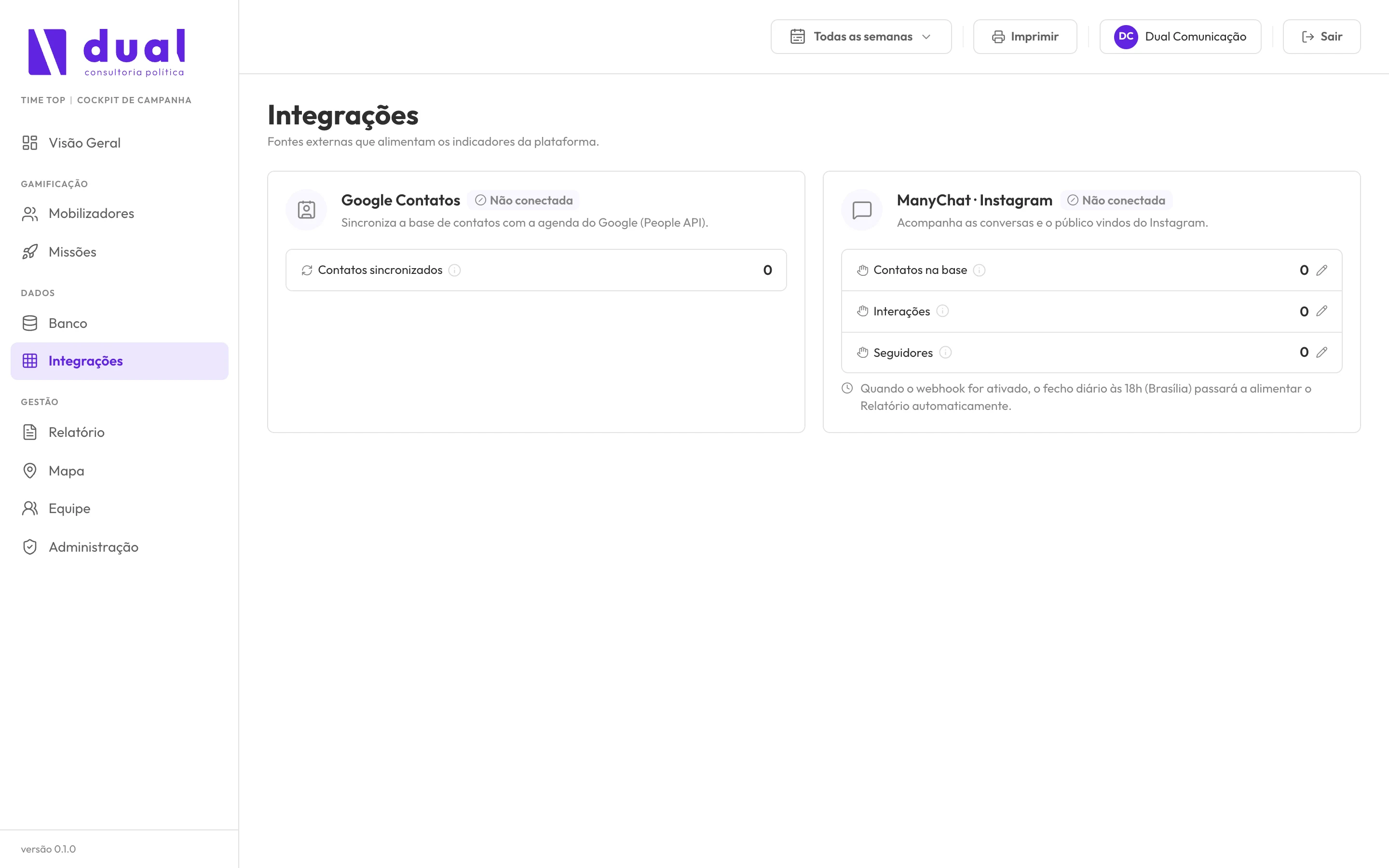Image resolution: width=1389 pixels, height=868 pixels.
Task: Click the Google Contatos card icon
Action: (307, 210)
